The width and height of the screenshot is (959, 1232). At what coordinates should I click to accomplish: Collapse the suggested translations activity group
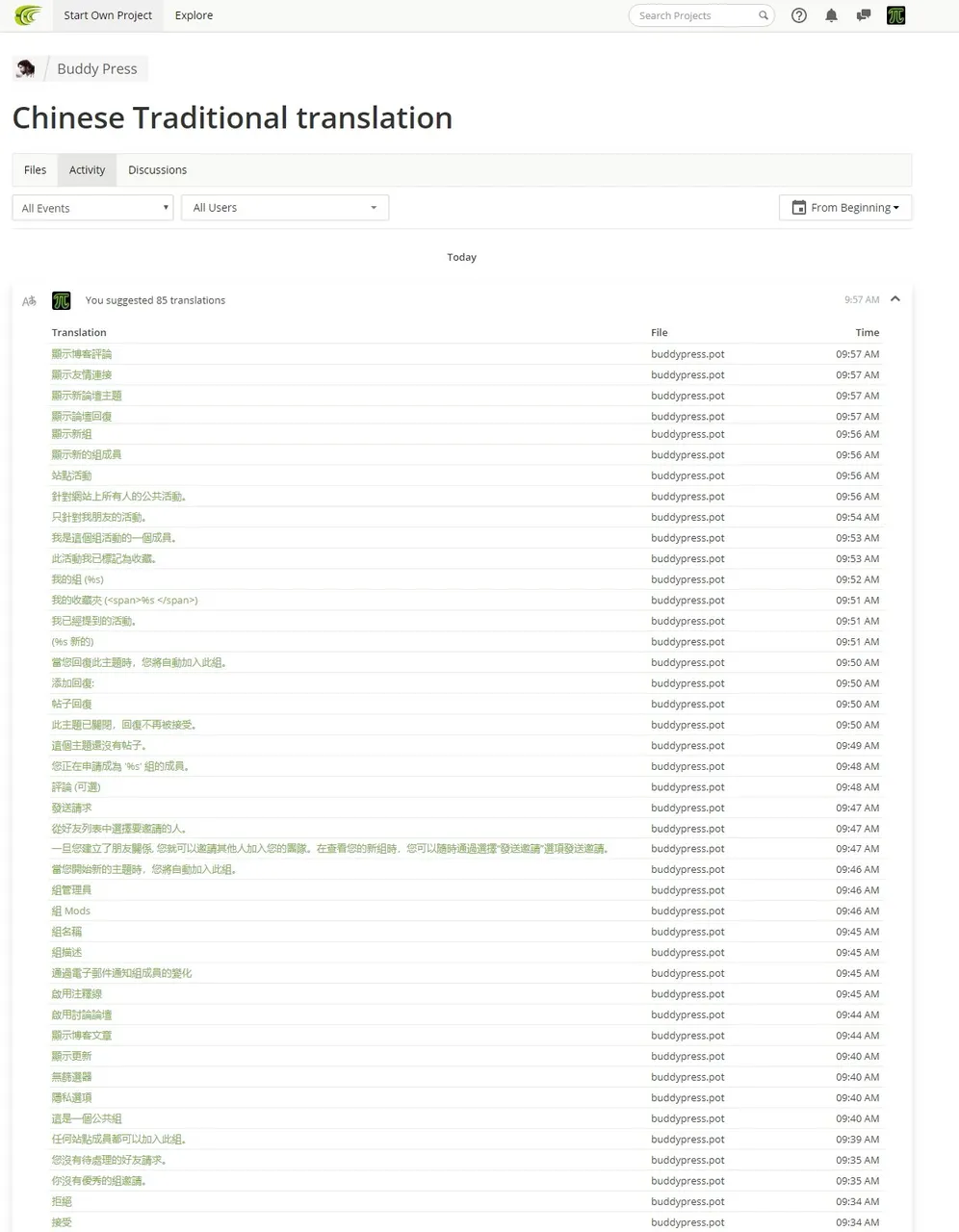click(x=895, y=299)
